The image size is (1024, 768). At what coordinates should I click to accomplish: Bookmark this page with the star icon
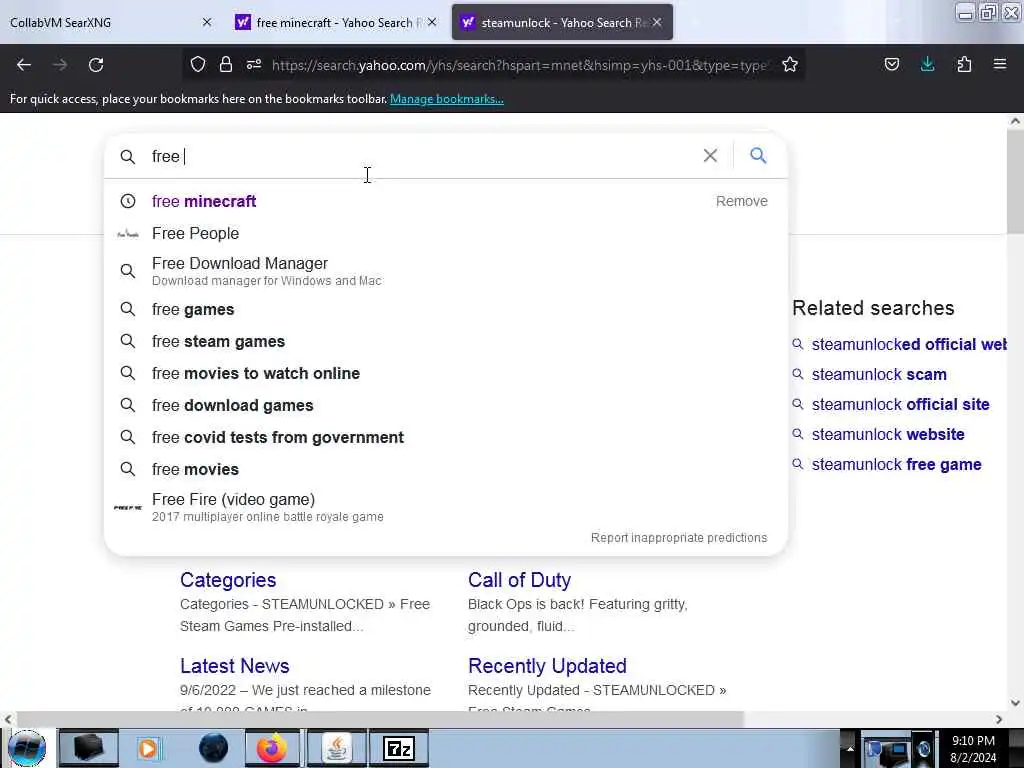(790, 64)
